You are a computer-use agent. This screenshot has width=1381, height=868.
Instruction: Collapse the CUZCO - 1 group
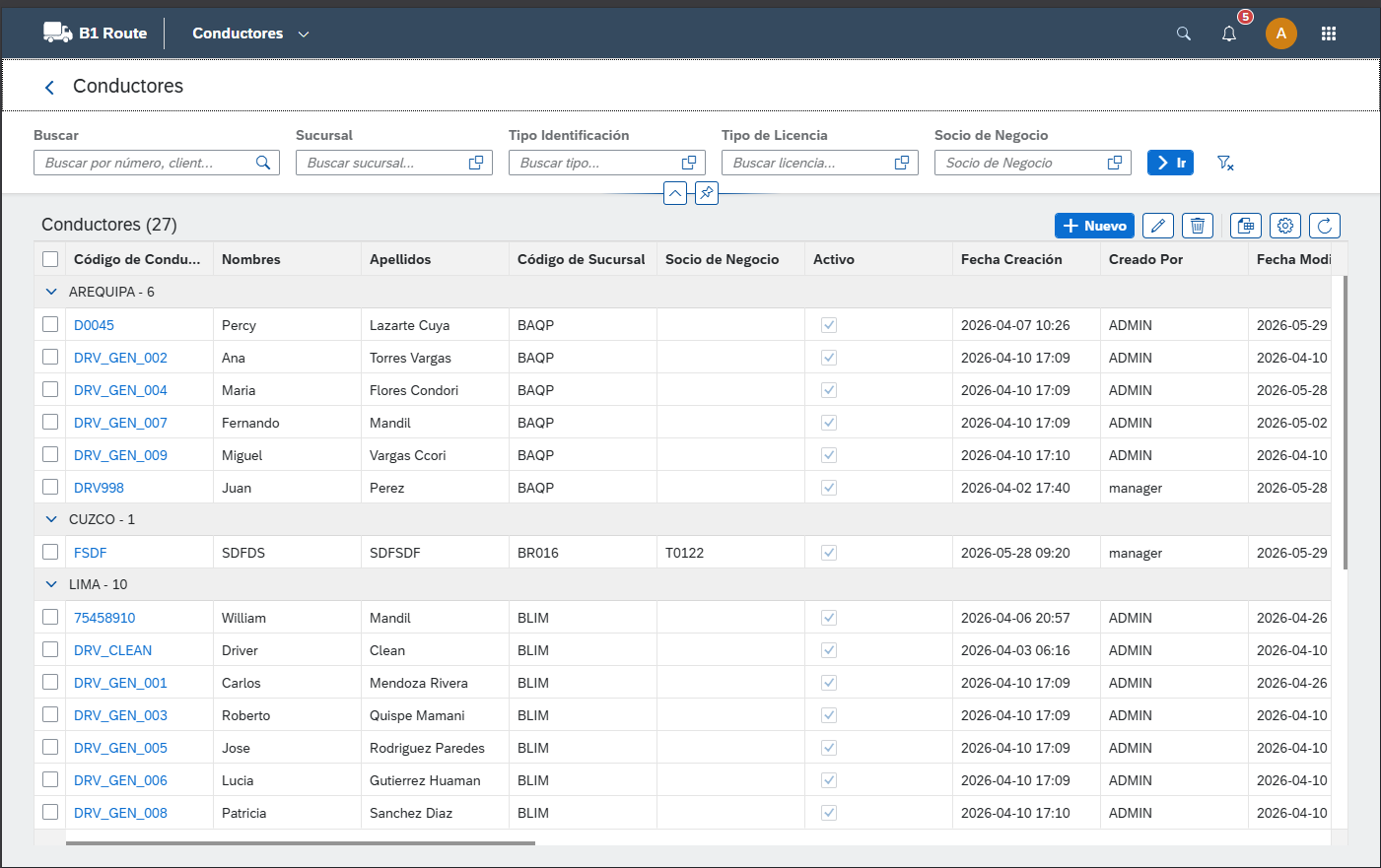51,519
